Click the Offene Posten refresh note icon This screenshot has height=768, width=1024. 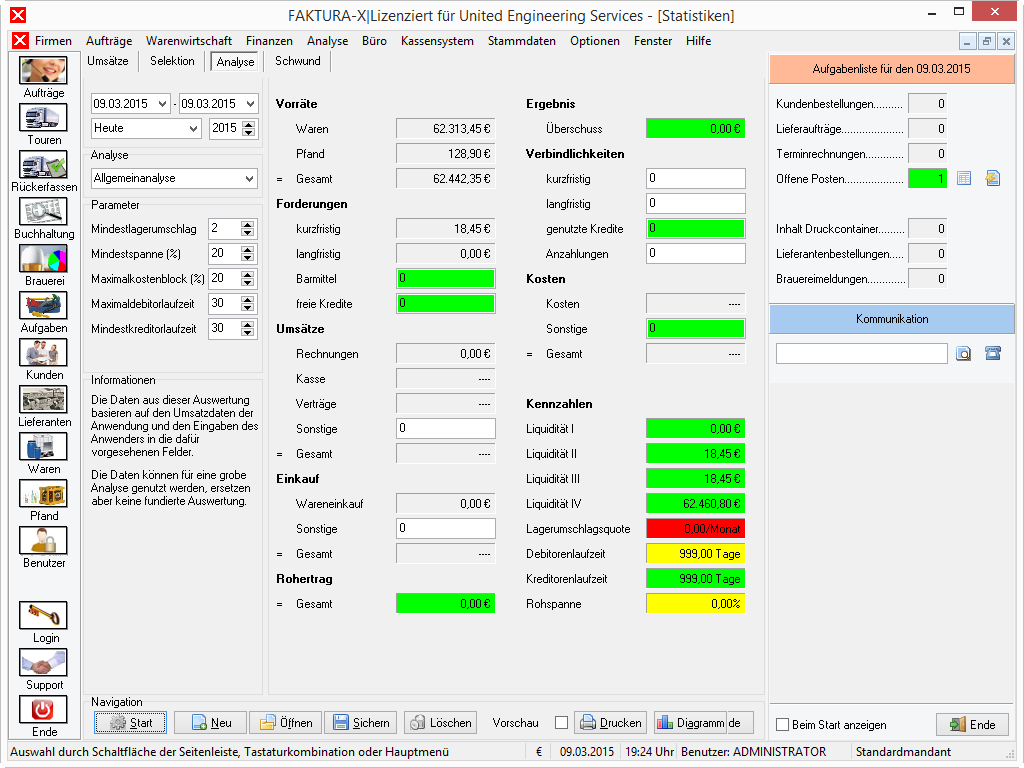pyautogui.click(x=993, y=178)
